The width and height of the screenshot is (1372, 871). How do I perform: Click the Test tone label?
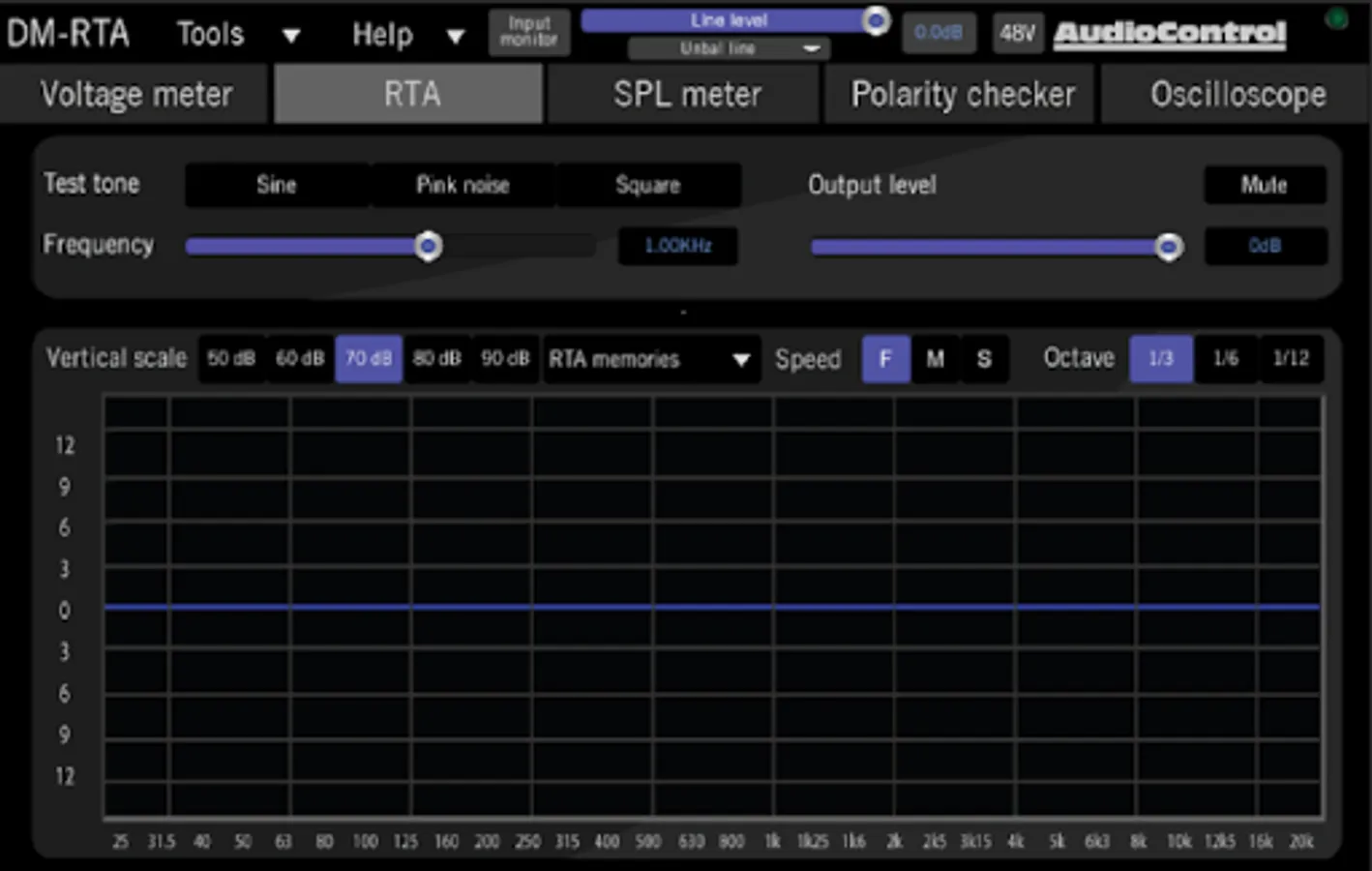coord(92,183)
